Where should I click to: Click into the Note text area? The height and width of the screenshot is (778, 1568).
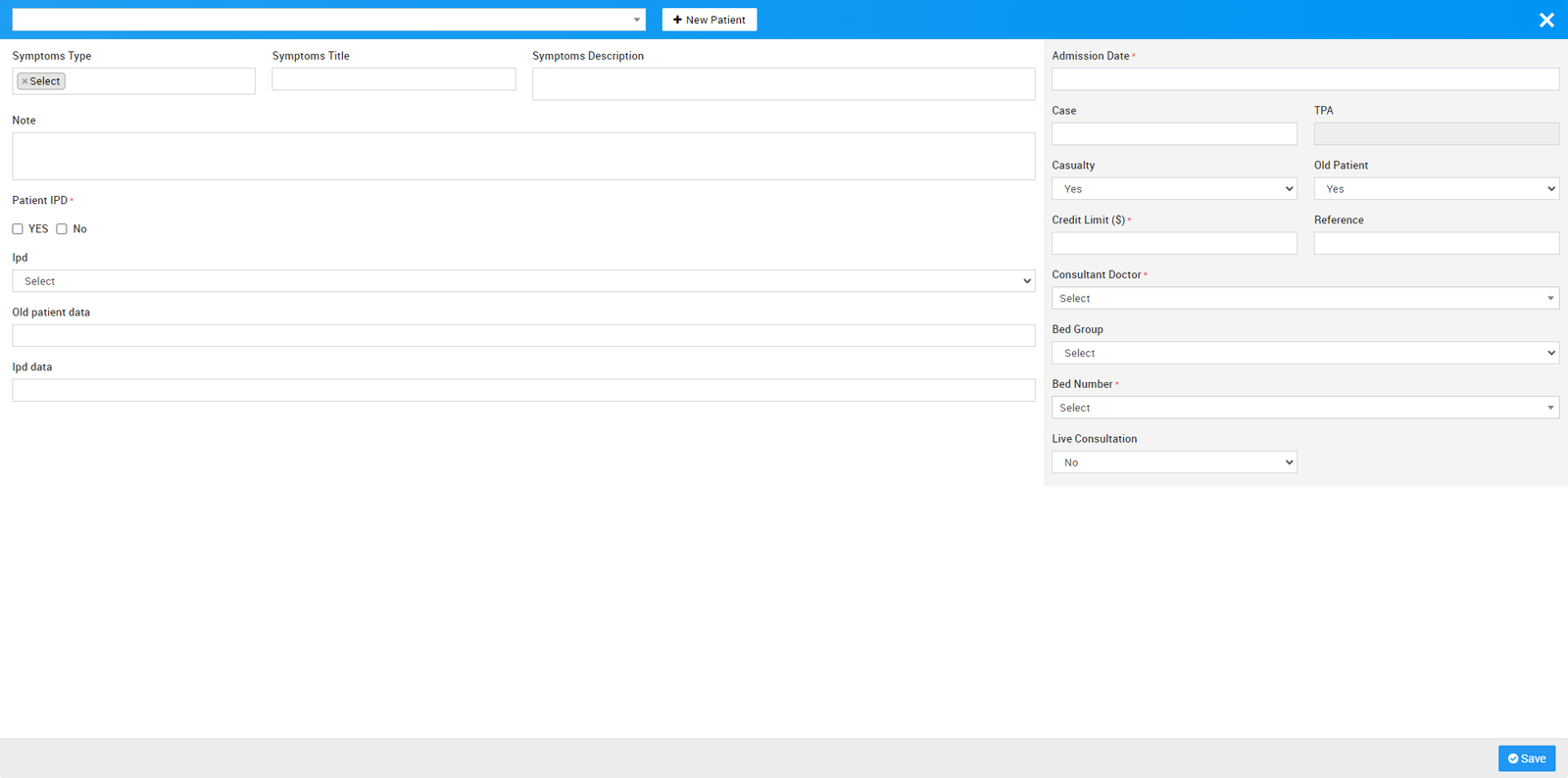522,156
